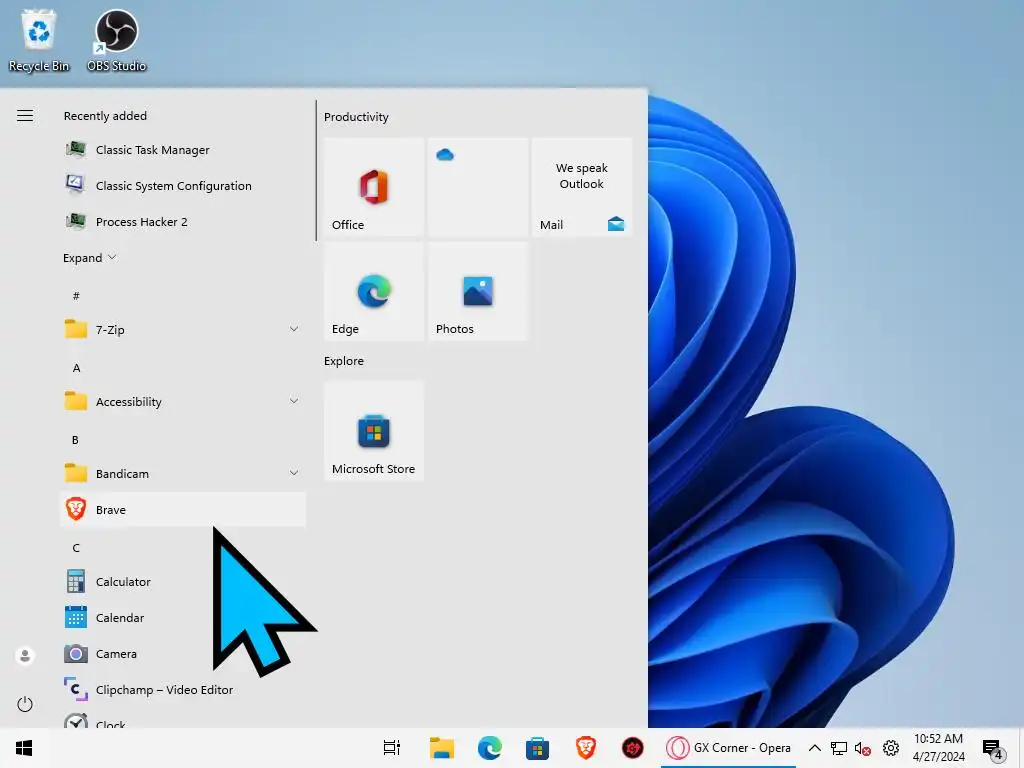Open the Edge tile
This screenshot has width=1024, height=768.
374,291
